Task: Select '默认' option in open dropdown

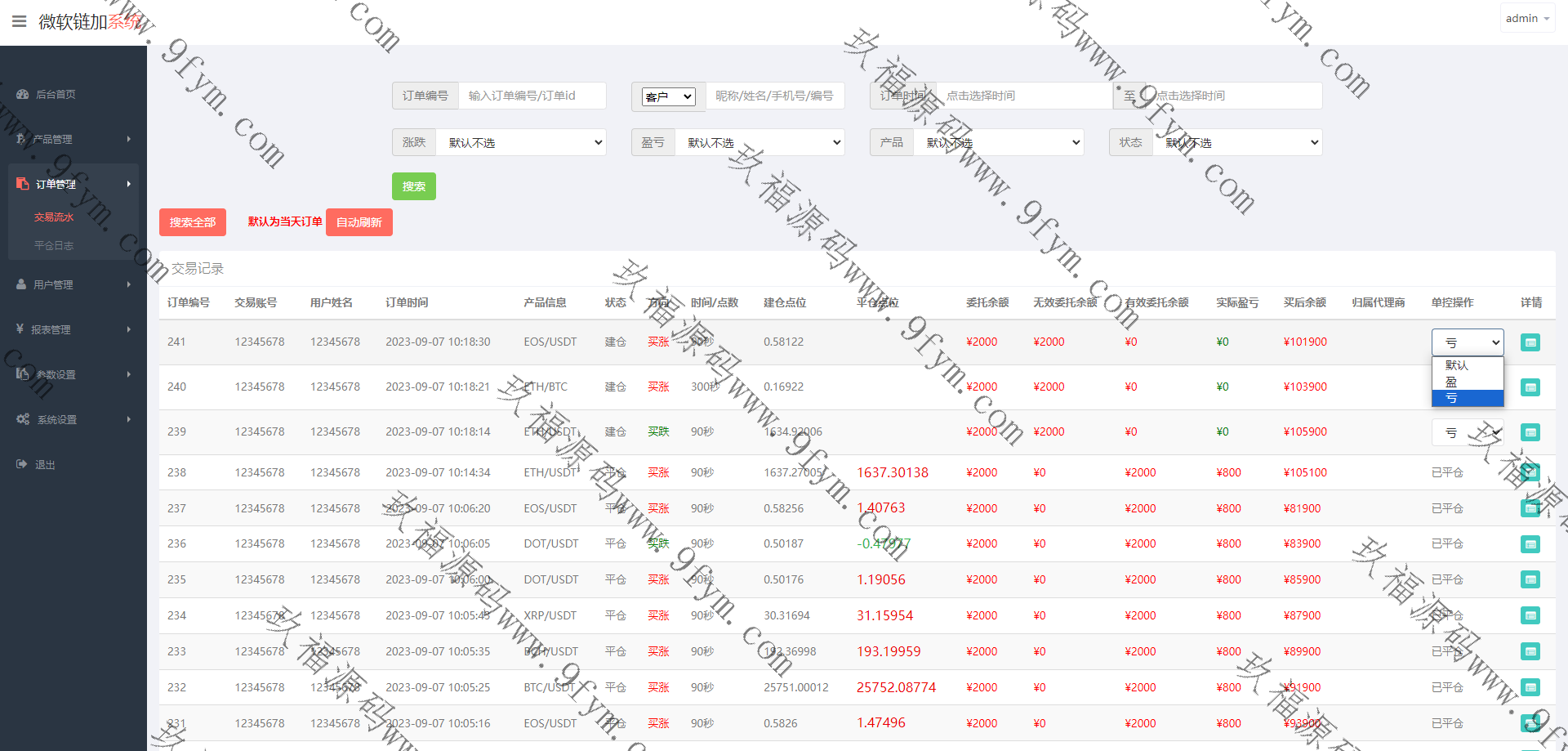Action: (1467, 365)
